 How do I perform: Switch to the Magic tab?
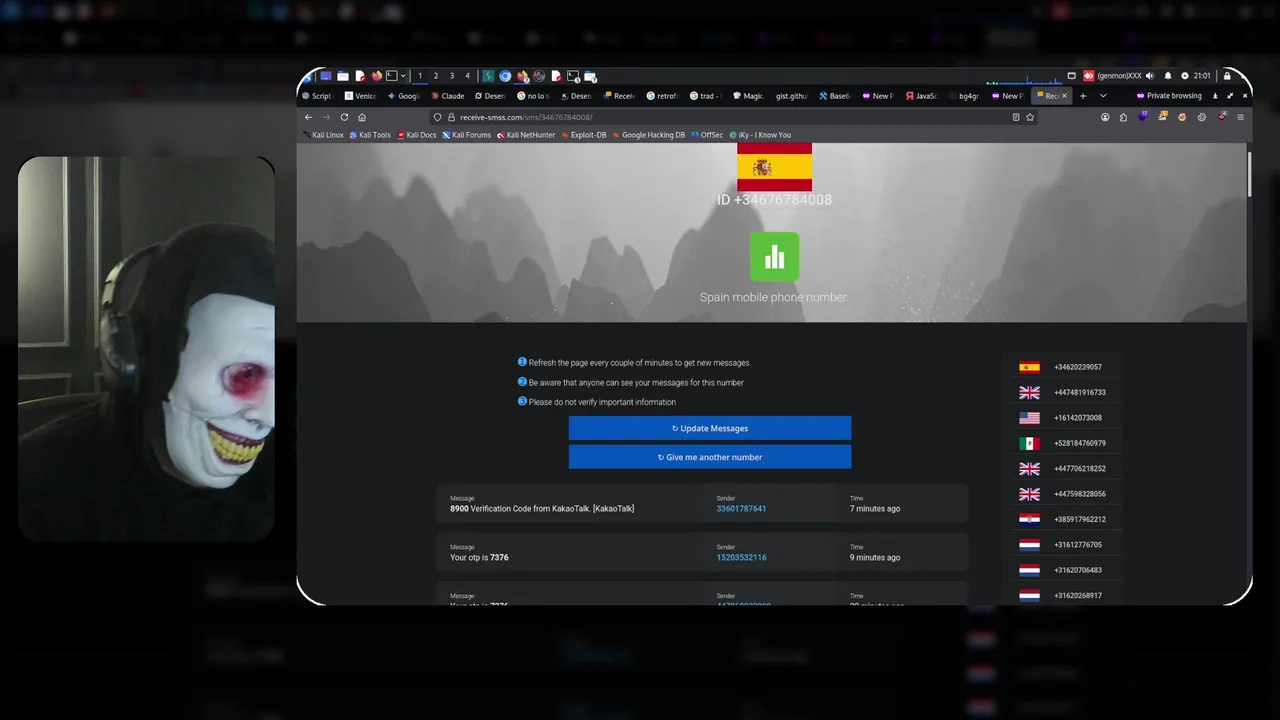click(749, 96)
